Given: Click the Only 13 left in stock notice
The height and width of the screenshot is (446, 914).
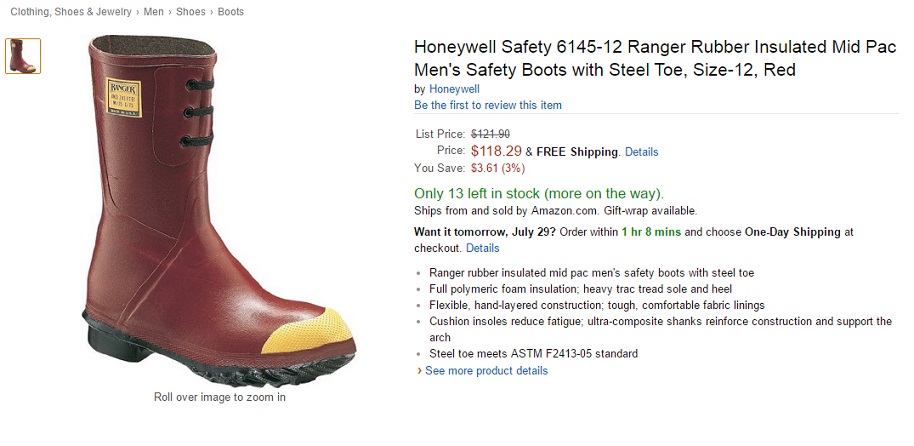Looking at the screenshot, I should 538,193.
